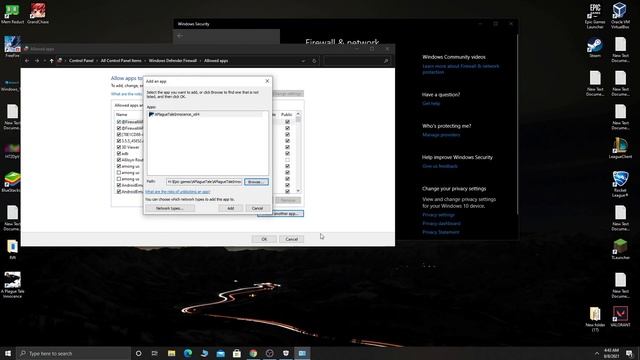Select the GrandChase desktop icon
The width and height of the screenshot is (640, 360).
pyautogui.click(x=38, y=13)
